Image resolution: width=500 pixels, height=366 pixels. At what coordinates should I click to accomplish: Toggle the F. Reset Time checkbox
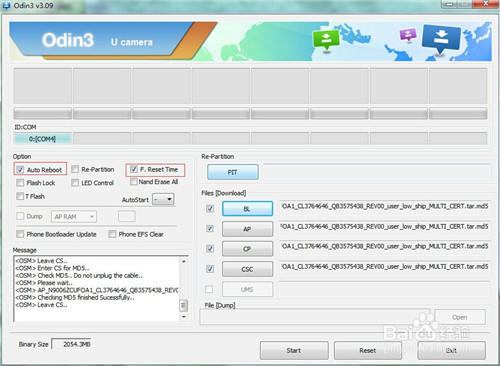pos(134,169)
